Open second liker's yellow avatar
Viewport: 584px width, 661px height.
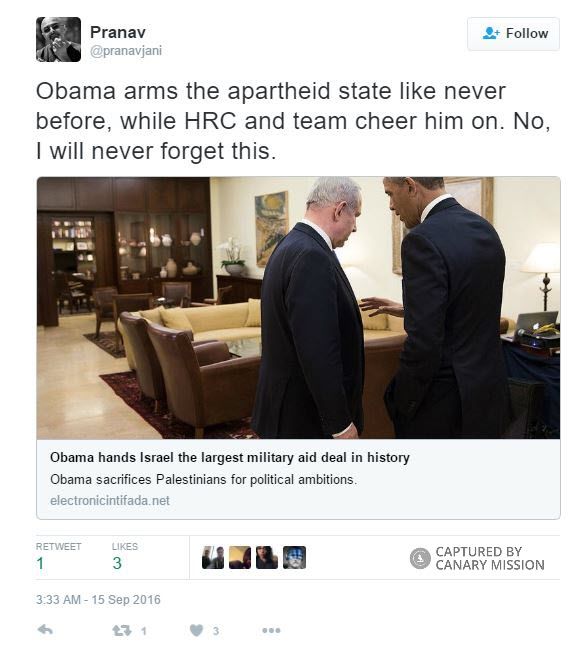point(240,557)
